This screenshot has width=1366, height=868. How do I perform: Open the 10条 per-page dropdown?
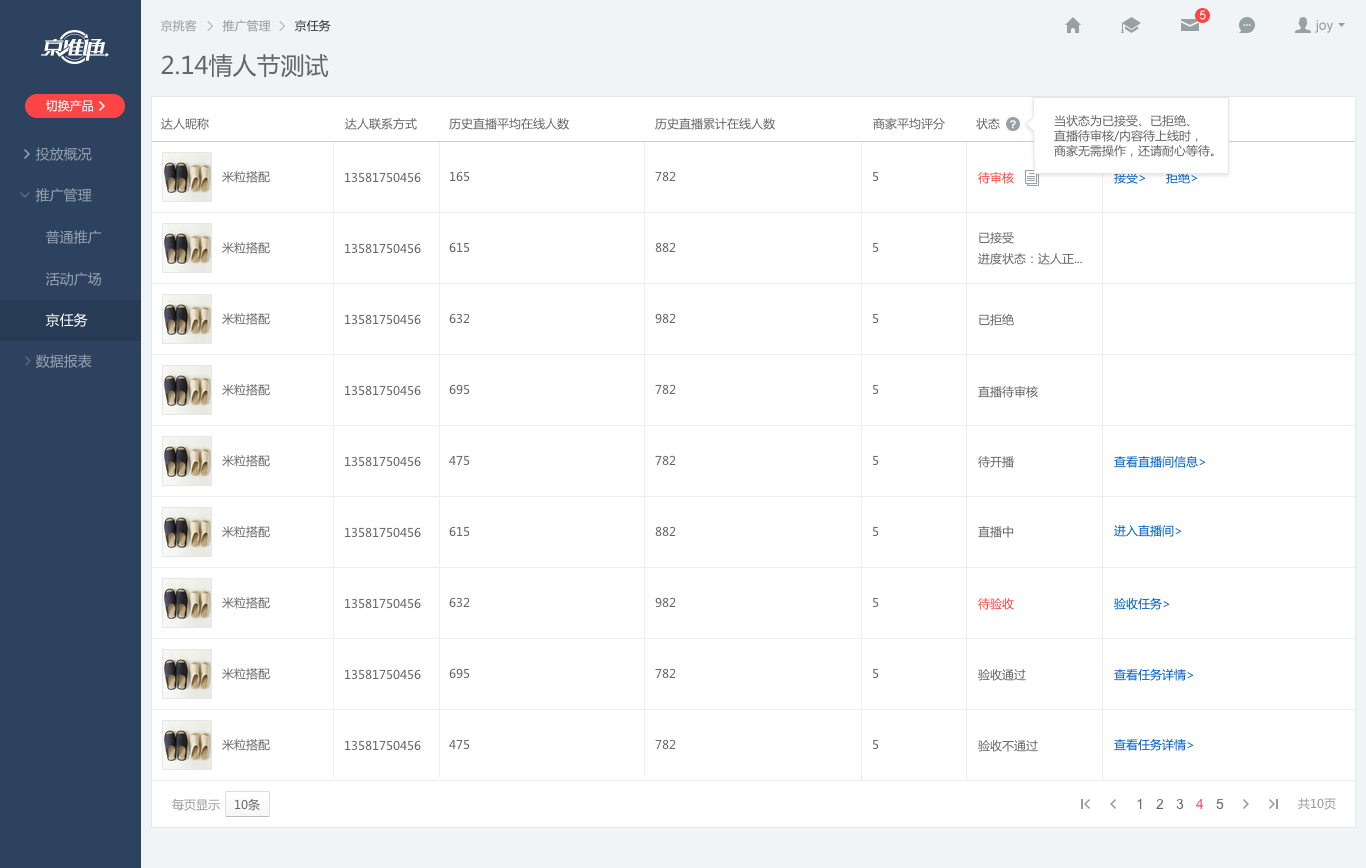(x=247, y=804)
